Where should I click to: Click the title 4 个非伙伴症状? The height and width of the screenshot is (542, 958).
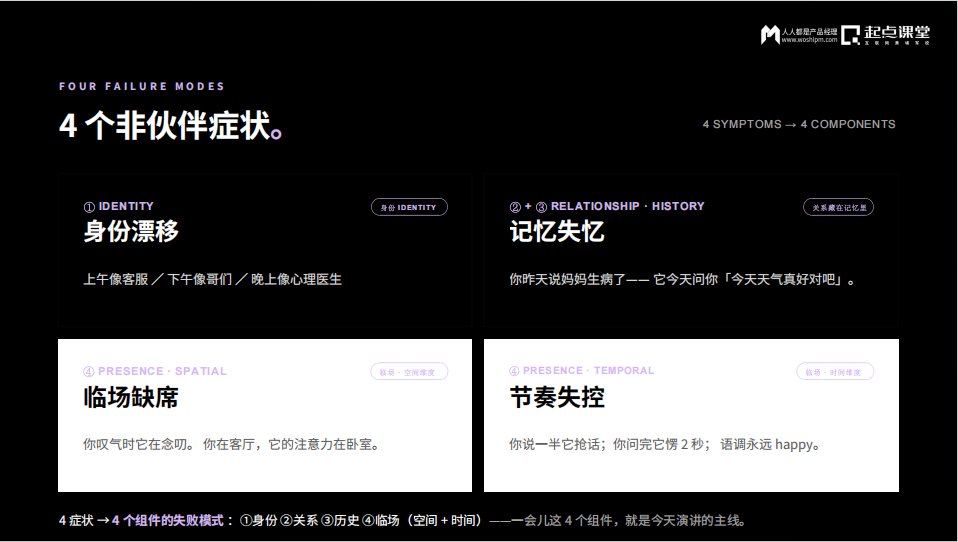[170, 125]
